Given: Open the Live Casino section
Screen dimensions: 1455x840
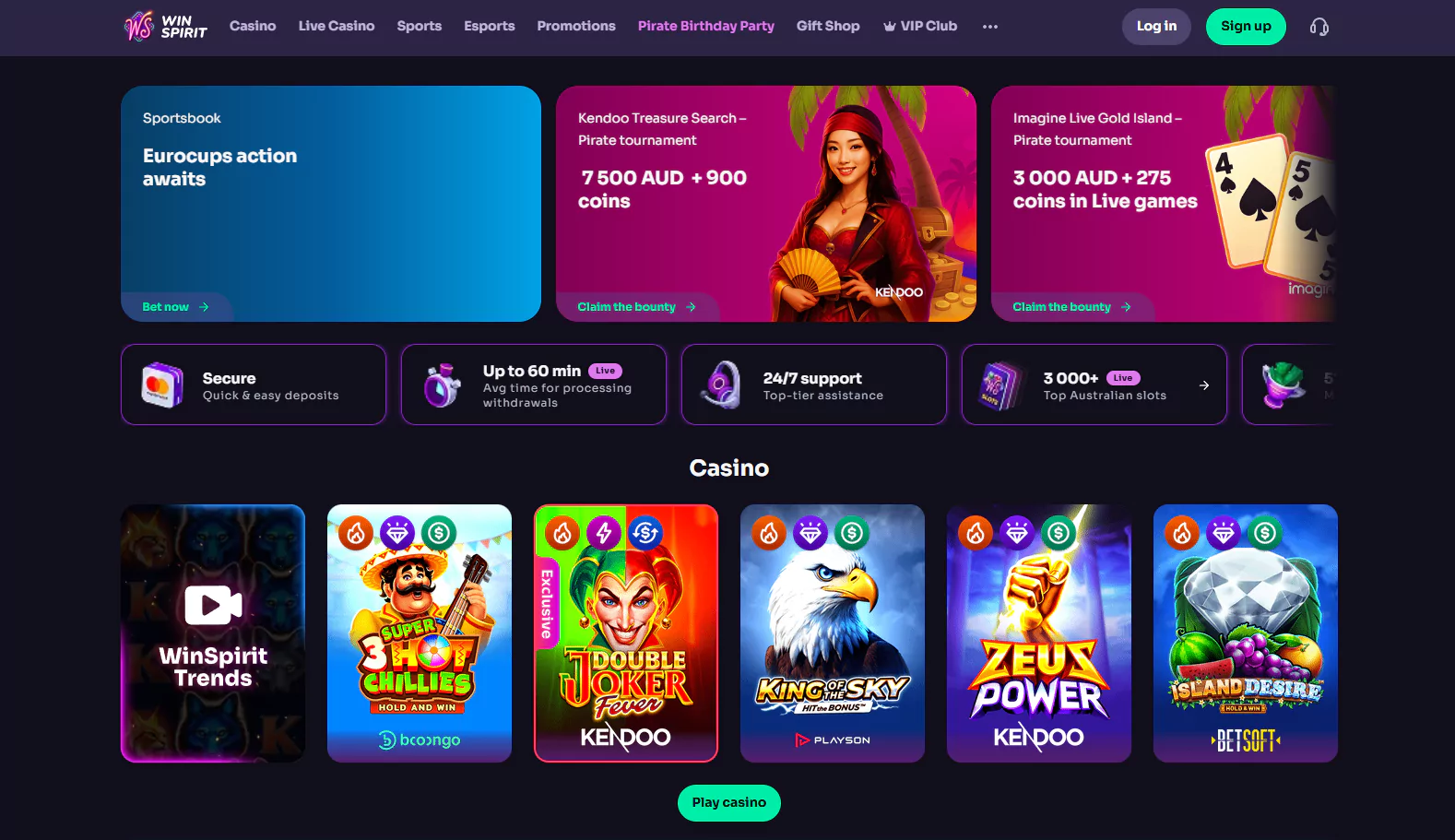Looking at the screenshot, I should 337,26.
